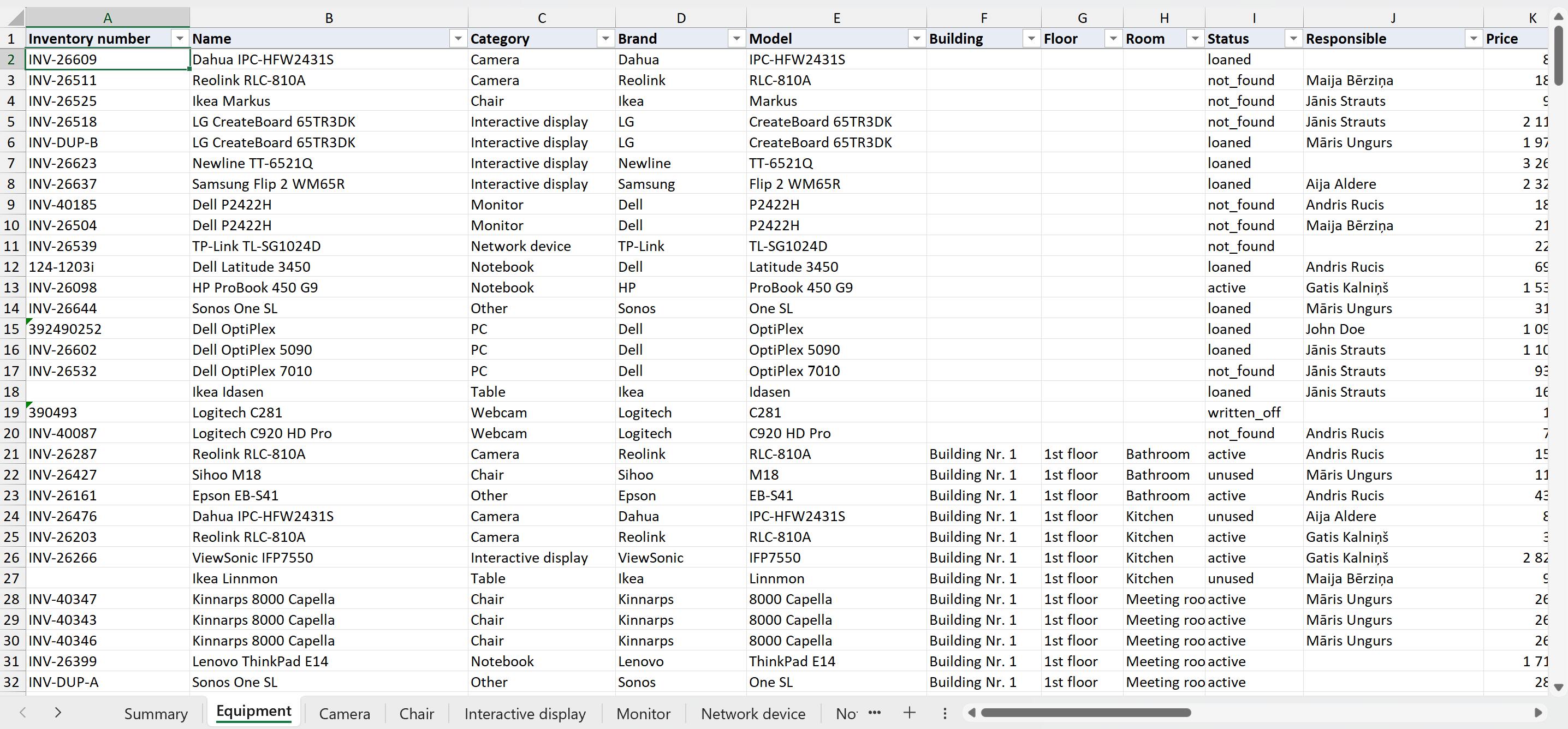Select column J header
Viewport: 1568px width, 729px height.
click(x=1393, y=17)
